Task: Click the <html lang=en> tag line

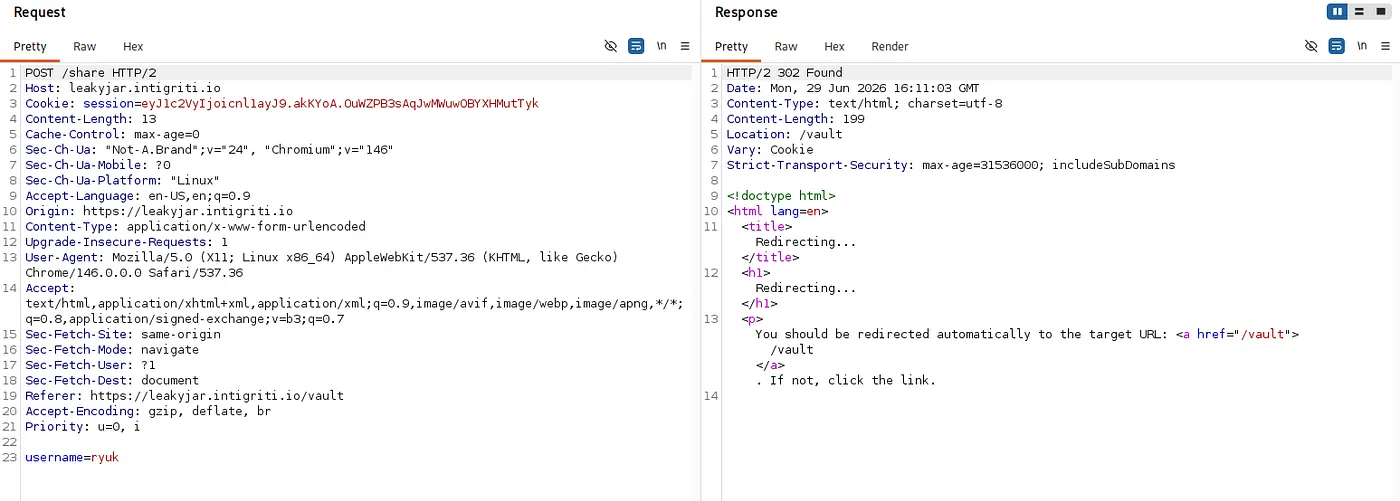Action: click(777, 211)
